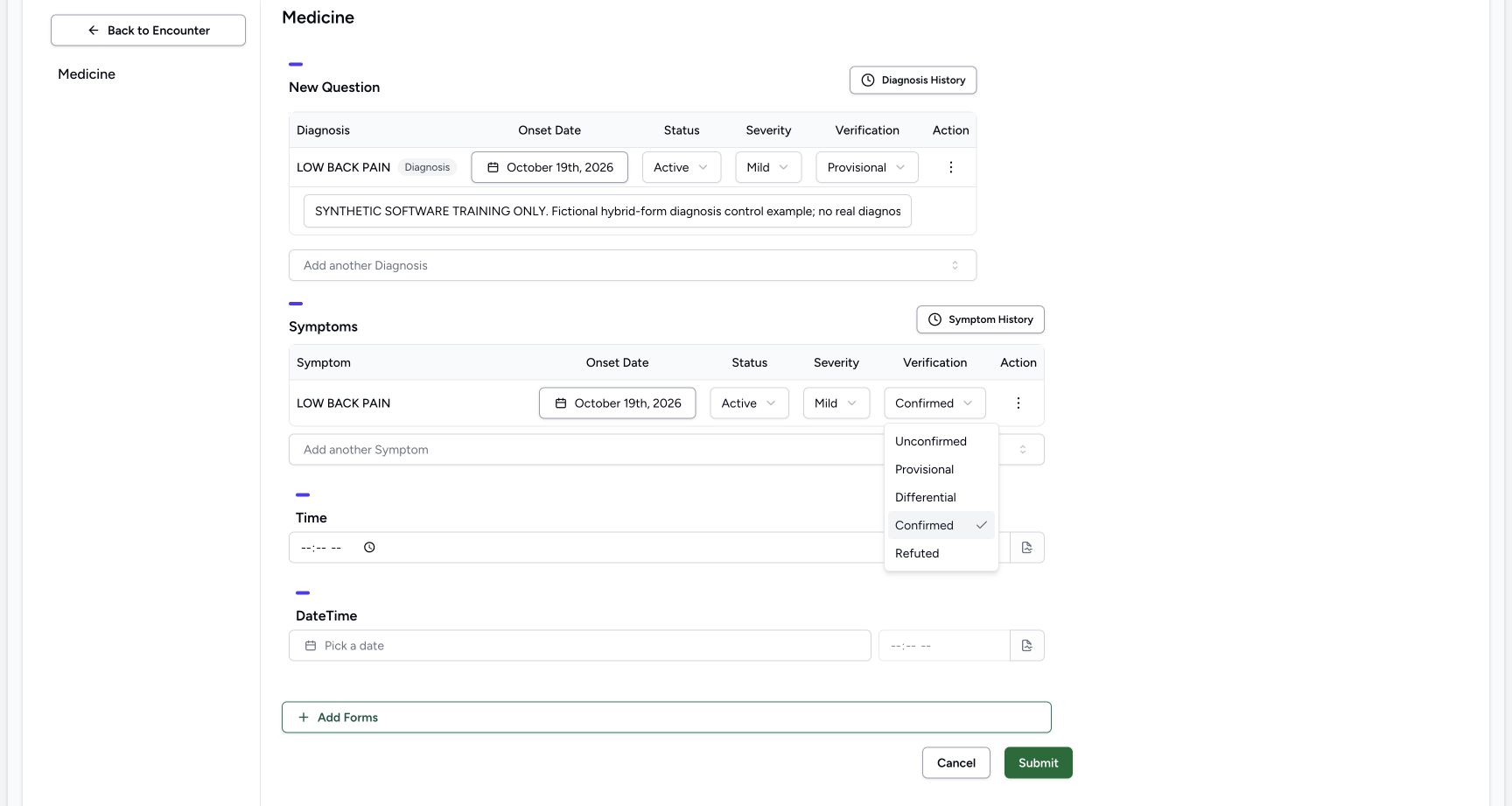Open the diagnosis row three-dot action menu
Viewport: 1512px width, 806px height.
pyautogui.click(x=950, y=167)
